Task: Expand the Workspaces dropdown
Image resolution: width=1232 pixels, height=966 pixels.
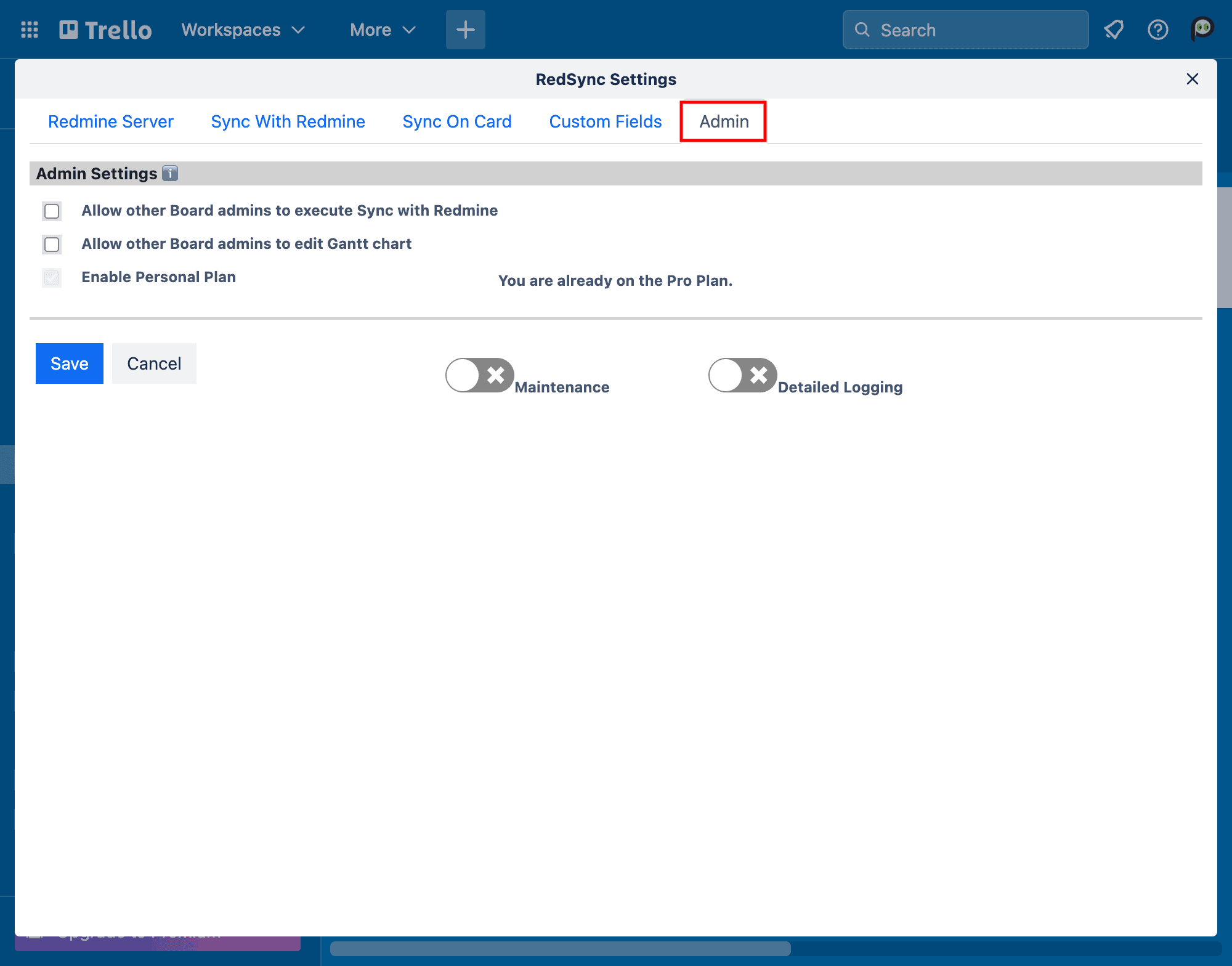Action: point(242,29)
